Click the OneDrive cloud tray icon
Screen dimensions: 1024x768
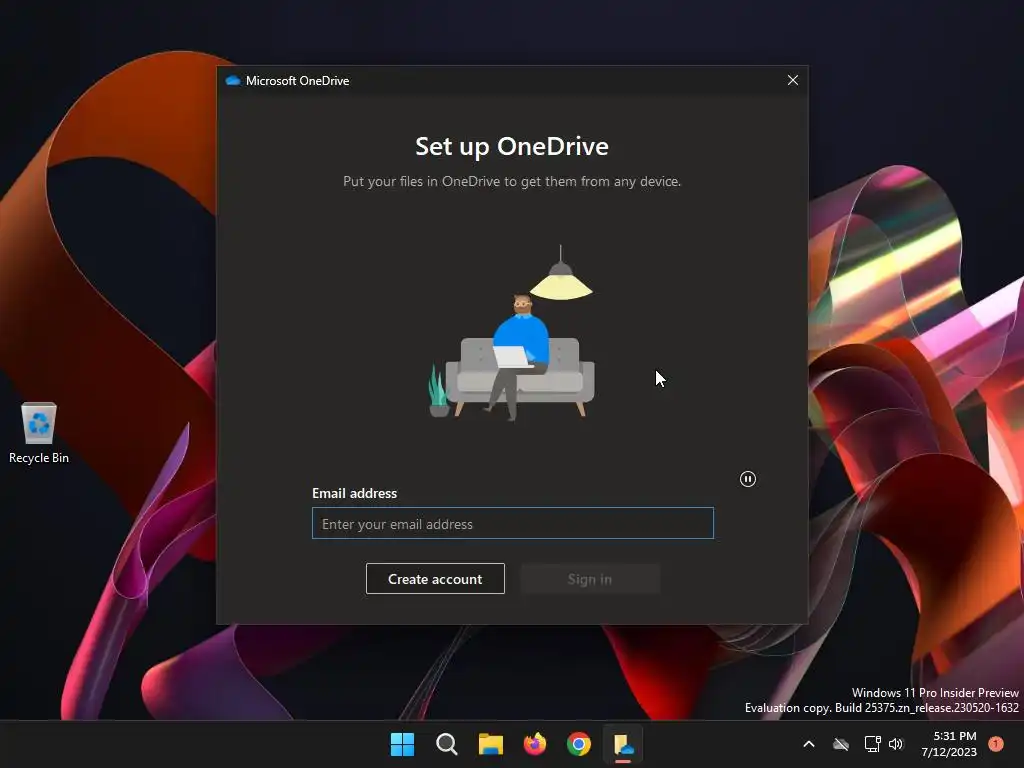point(841,744)
